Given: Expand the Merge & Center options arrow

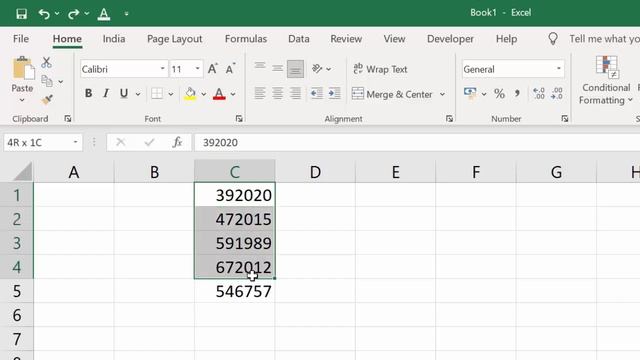Looking at the screenshot, I should 442,94.
